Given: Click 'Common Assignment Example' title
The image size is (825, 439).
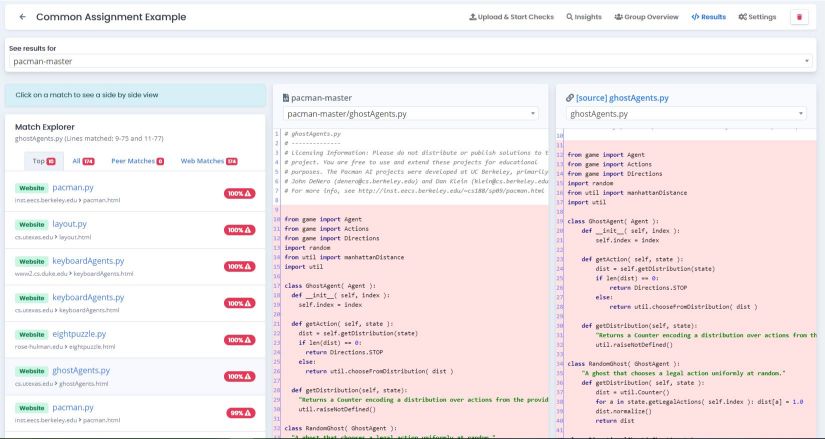Looking at the screenshot, I should tap(111, 17).
